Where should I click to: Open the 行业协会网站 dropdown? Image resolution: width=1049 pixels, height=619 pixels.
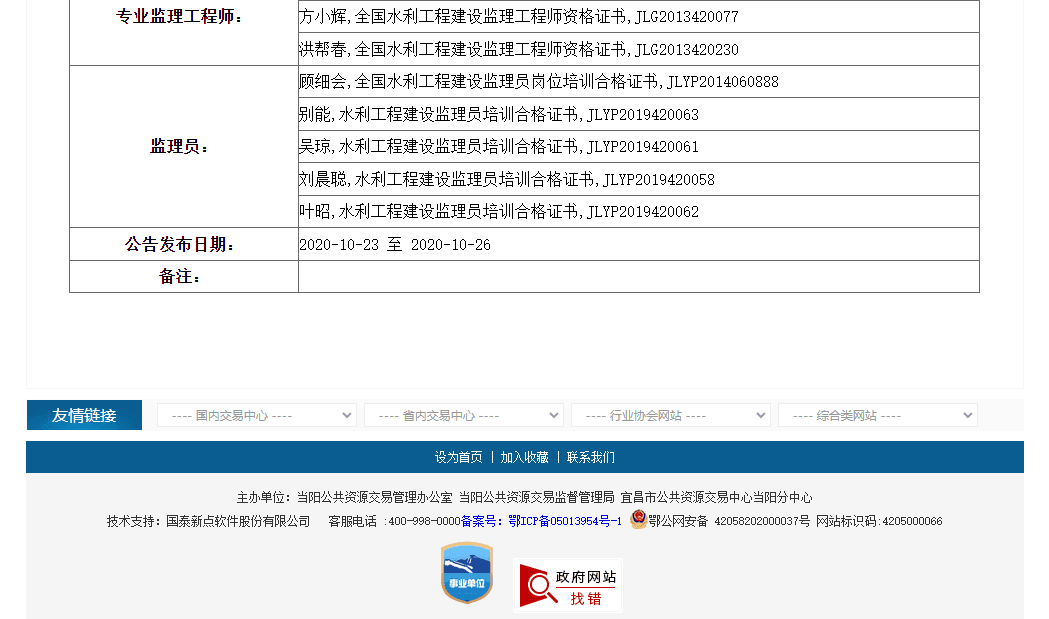pos(670,415)
